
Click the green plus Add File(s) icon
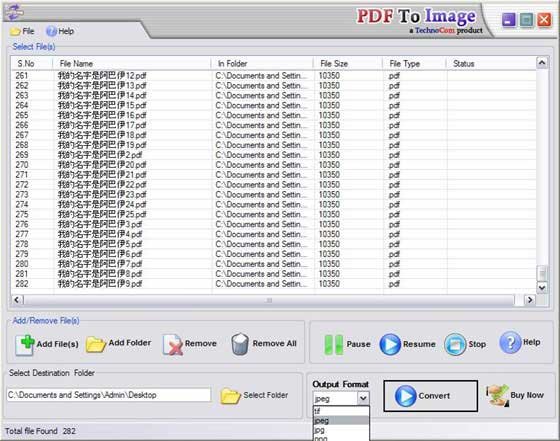click(25, 345)
